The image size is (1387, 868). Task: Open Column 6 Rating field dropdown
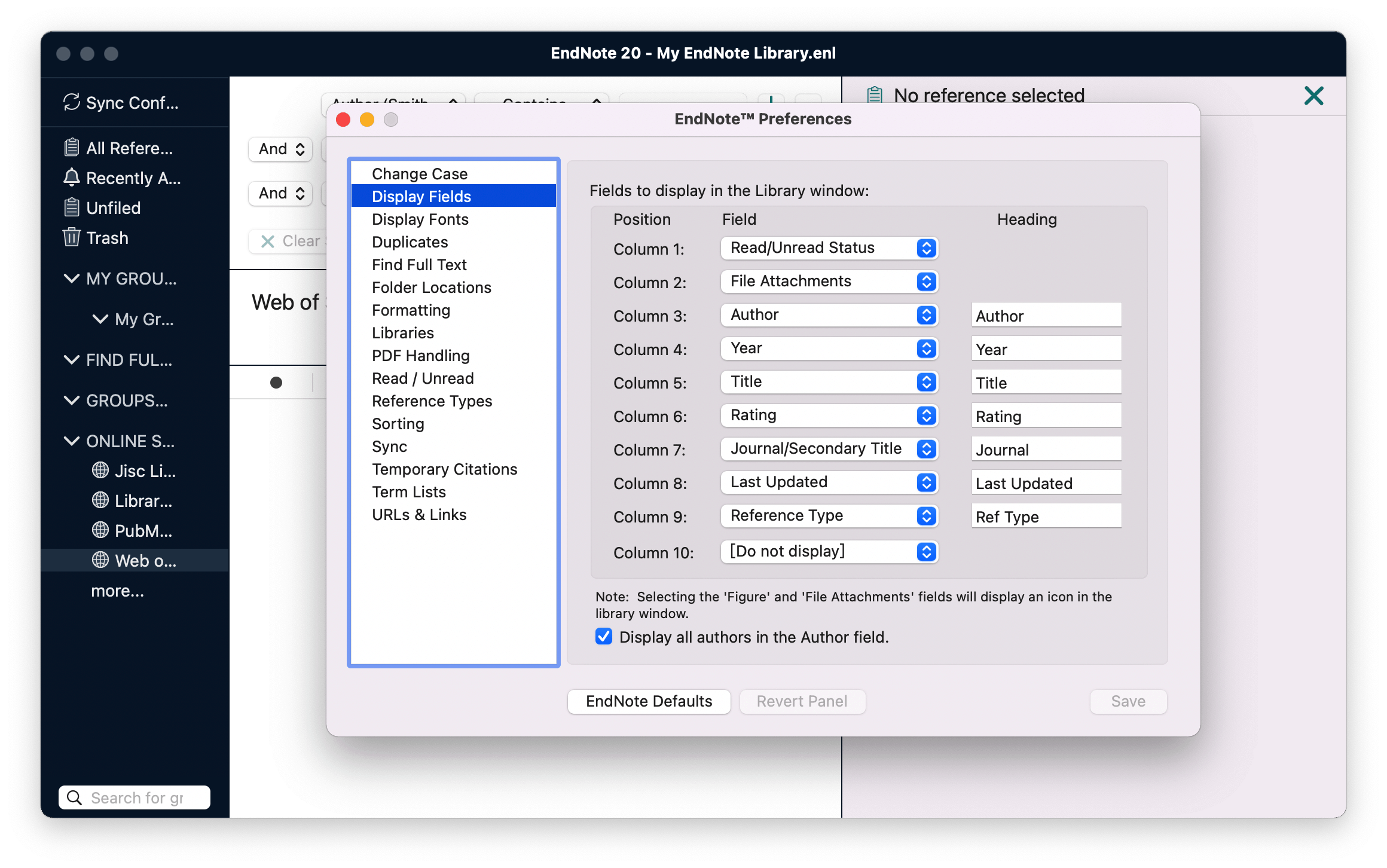coord(829,415)
